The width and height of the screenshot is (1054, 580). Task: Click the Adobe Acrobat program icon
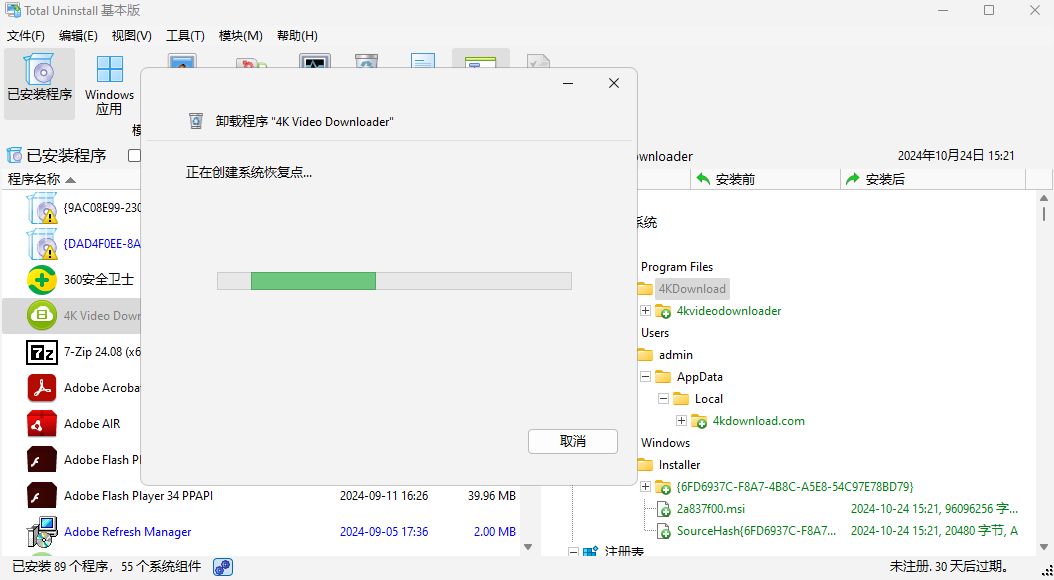point(42,388)
